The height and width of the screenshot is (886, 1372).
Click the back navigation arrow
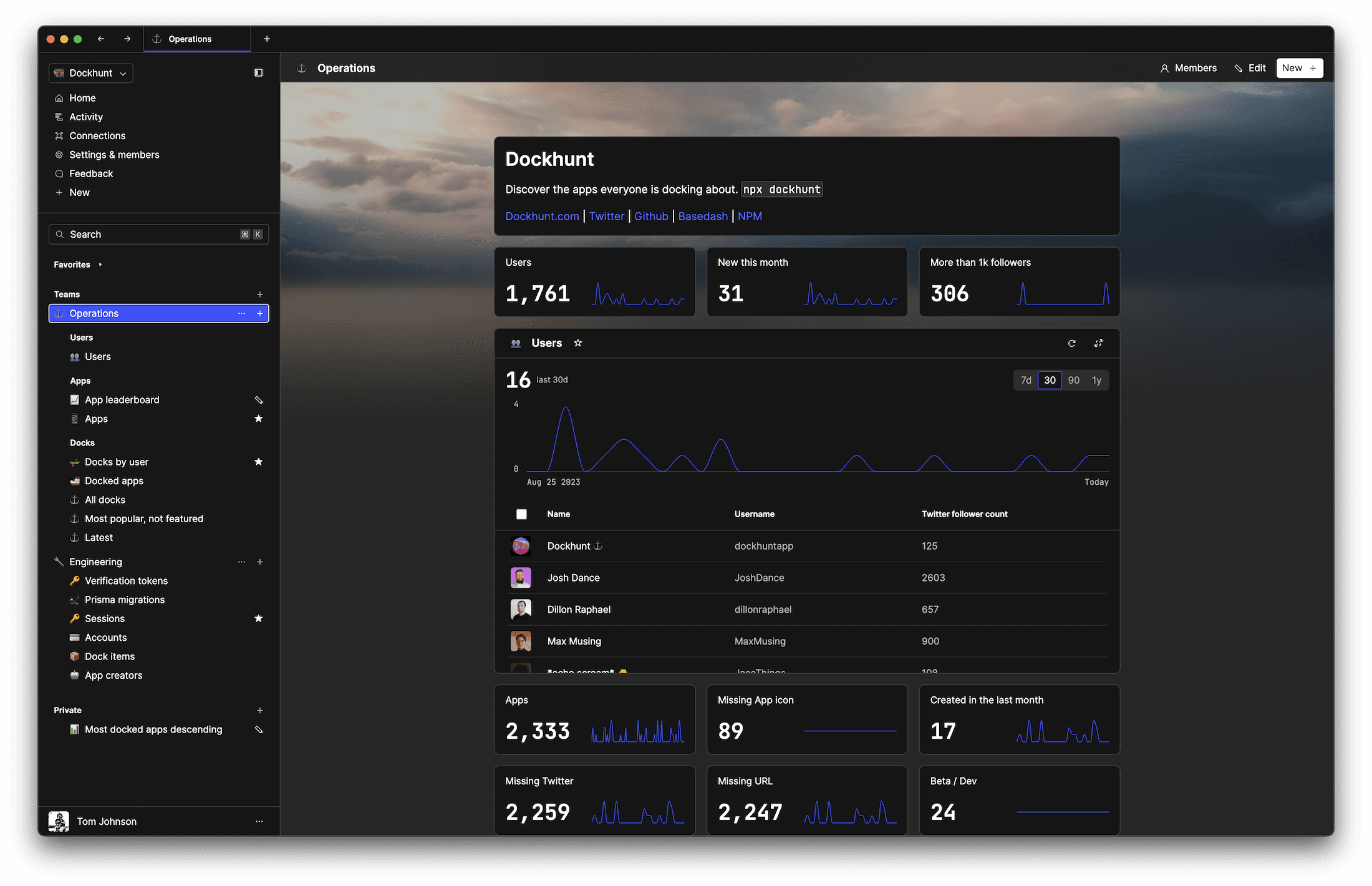pyautogui.click(x=101, y=39)
